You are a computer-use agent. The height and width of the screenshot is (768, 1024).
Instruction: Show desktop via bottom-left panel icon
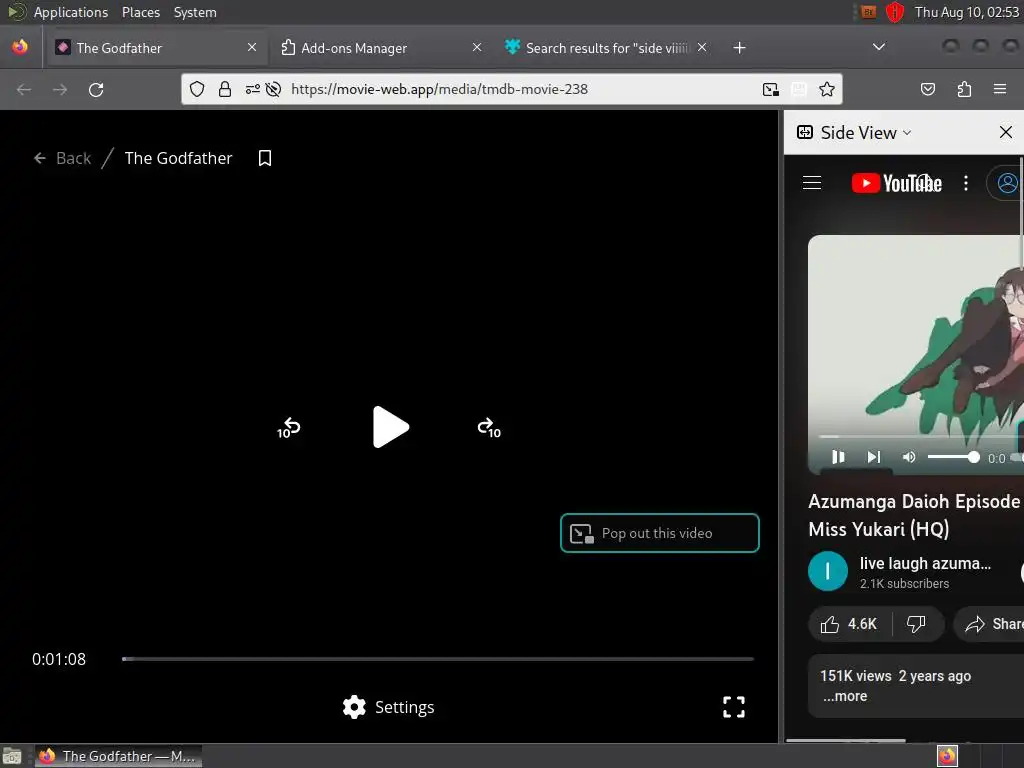12,756
